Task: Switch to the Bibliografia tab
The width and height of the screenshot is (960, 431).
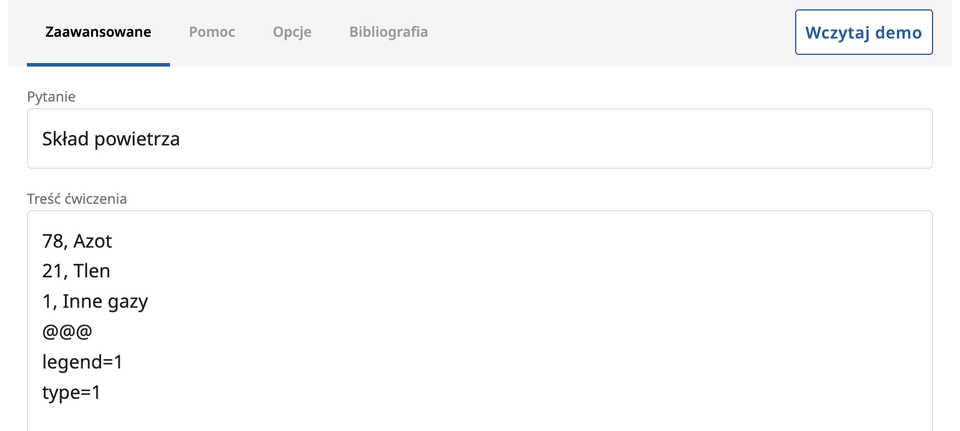Action: click(x=388, y=32)
